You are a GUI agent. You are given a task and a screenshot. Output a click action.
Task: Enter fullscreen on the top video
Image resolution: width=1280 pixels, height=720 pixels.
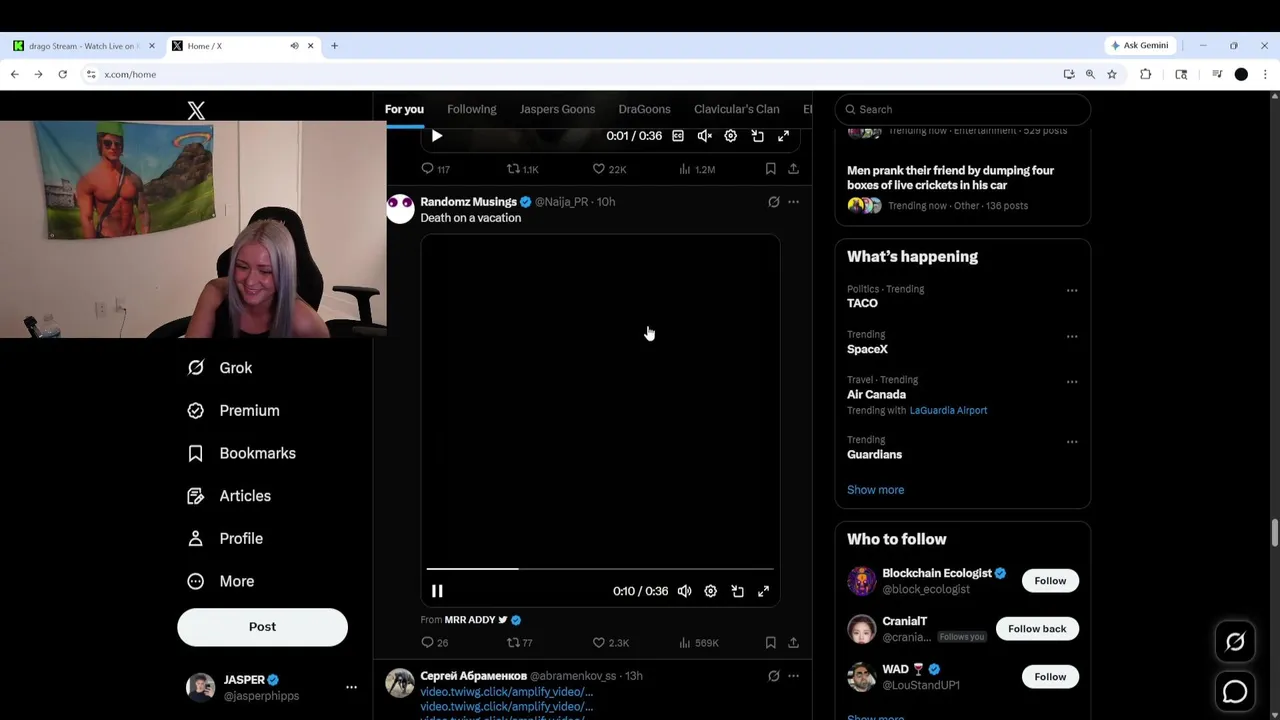(783, 136)
